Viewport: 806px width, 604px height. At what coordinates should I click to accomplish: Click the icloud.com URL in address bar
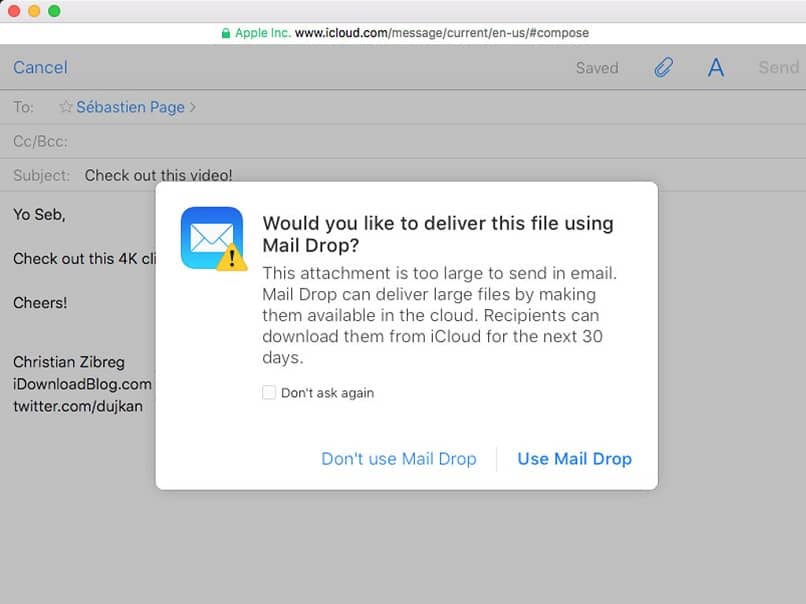(442, 33)
